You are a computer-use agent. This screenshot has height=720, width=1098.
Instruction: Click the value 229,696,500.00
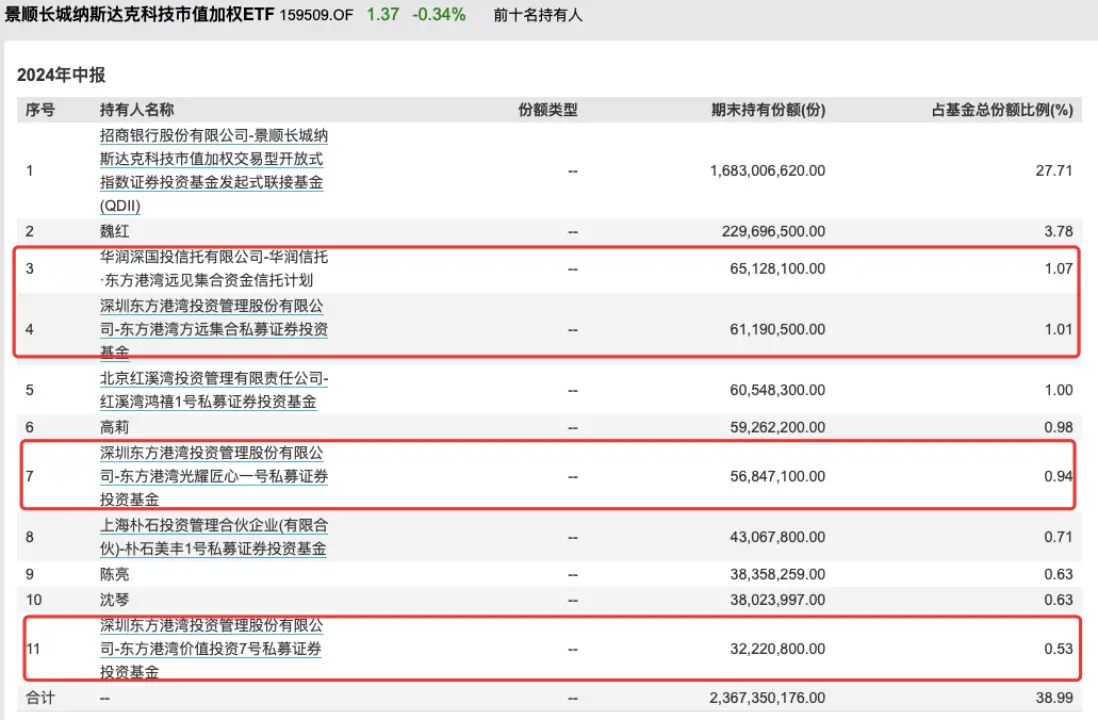pos(774,231)
